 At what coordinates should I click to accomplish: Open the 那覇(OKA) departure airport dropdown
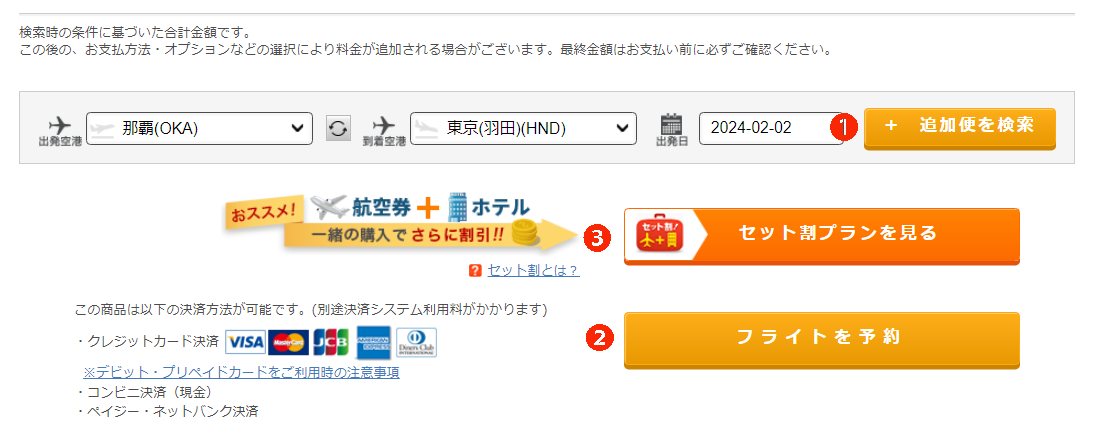click(x=199, y=129)
